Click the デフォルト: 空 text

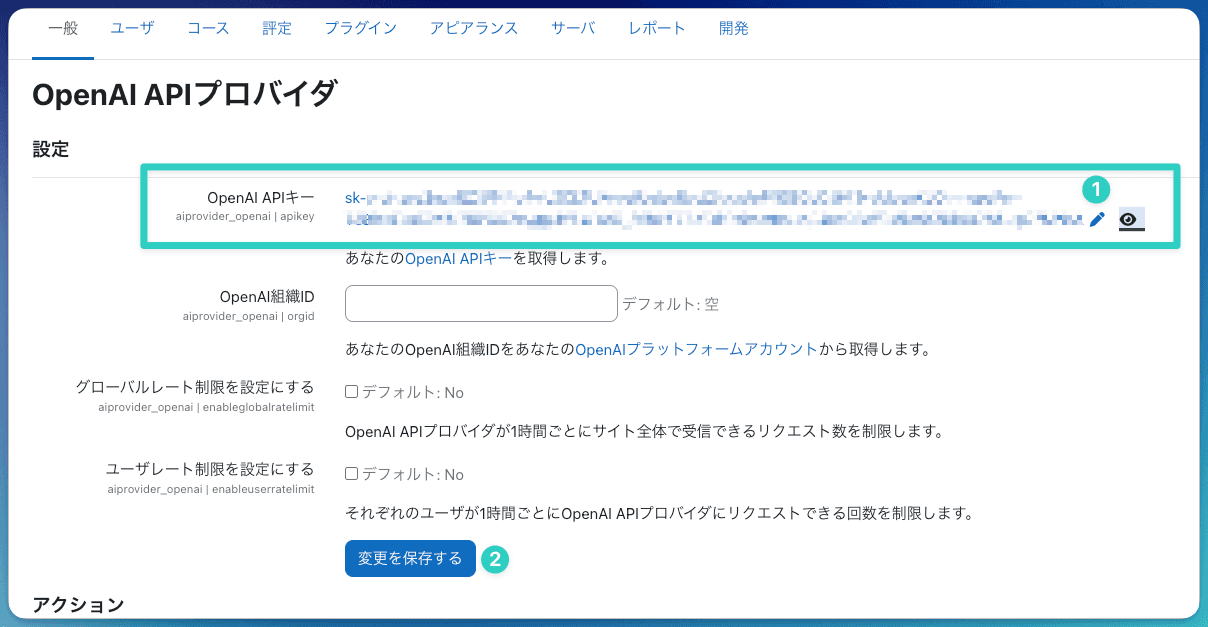point(670,304)
